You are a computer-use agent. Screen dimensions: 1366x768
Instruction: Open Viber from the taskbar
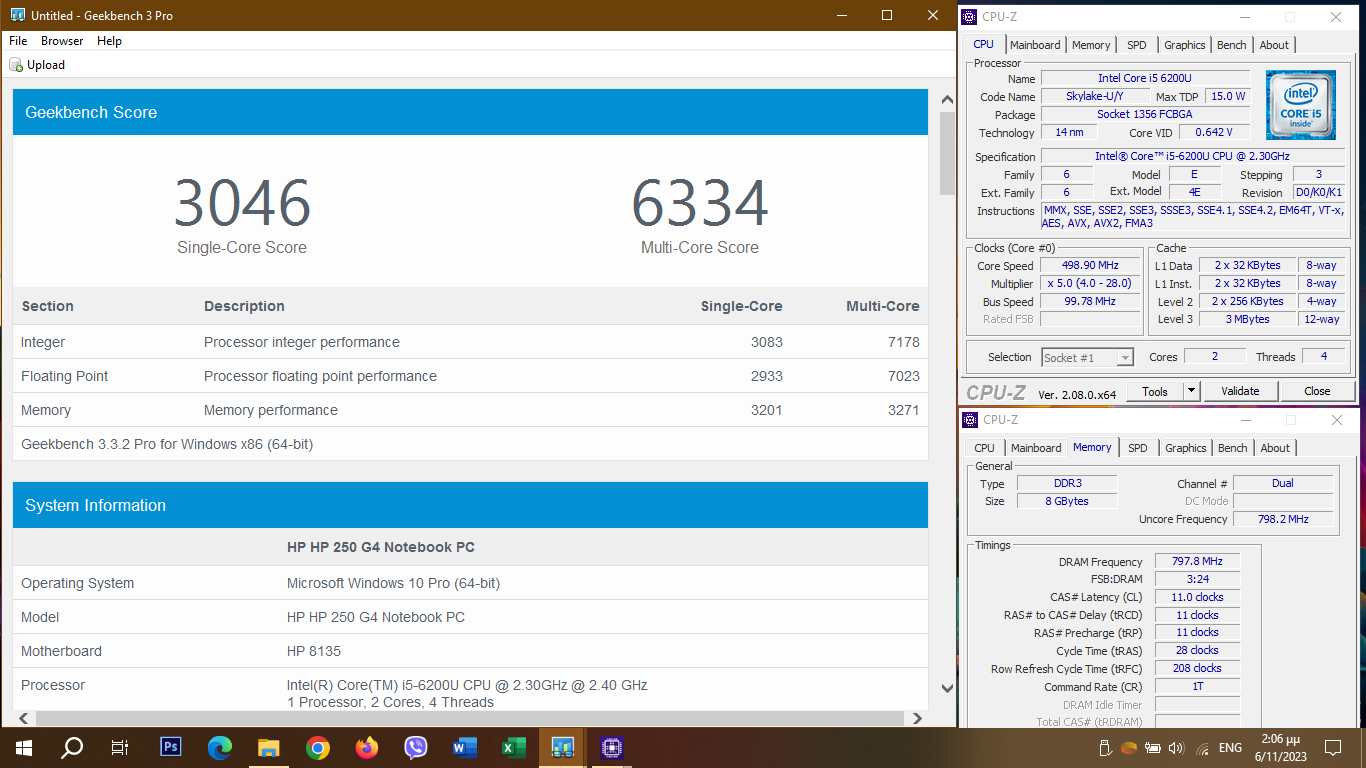click(x=415, y=747)
